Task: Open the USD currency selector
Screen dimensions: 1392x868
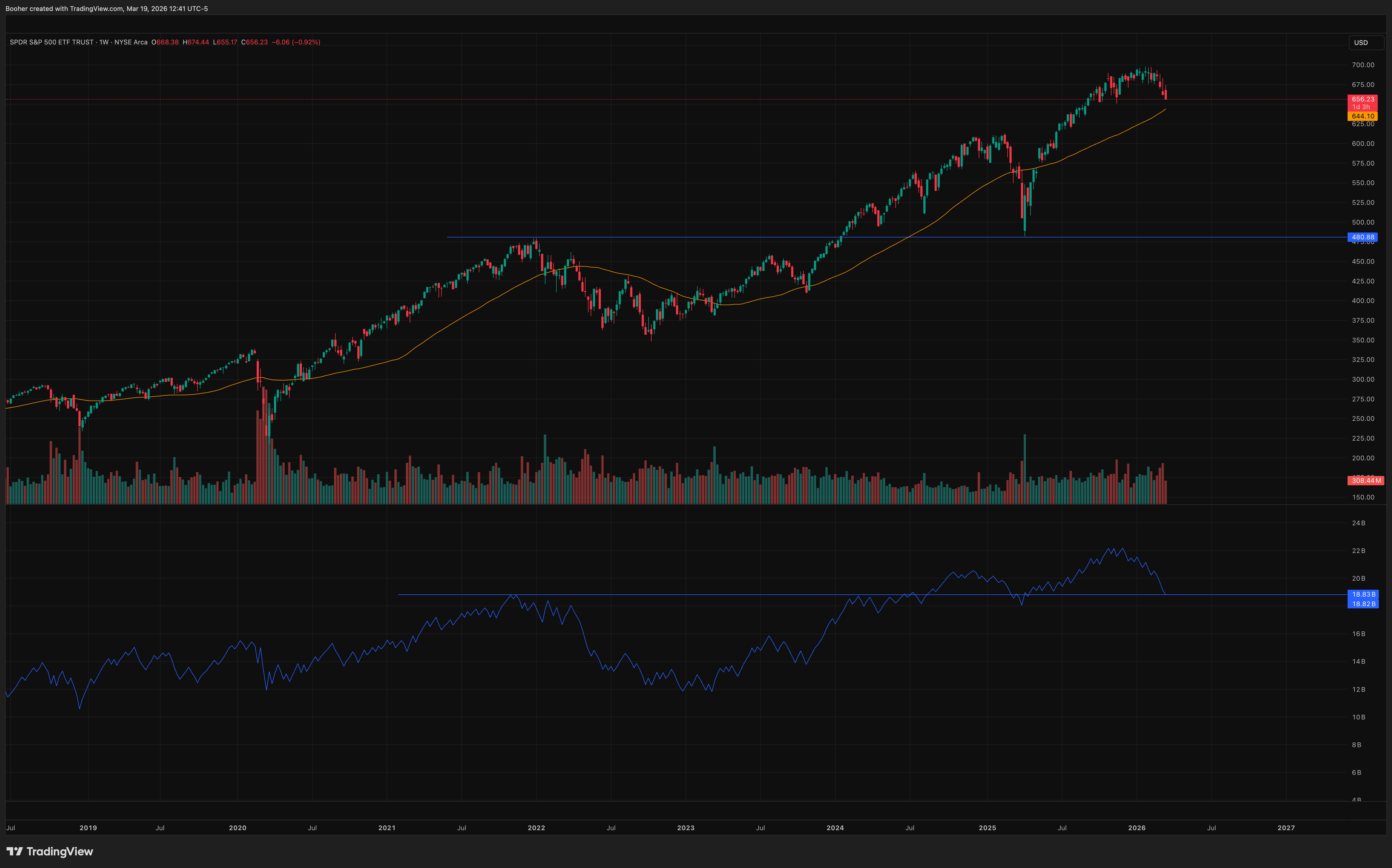Action: (x=1361, y=42)
